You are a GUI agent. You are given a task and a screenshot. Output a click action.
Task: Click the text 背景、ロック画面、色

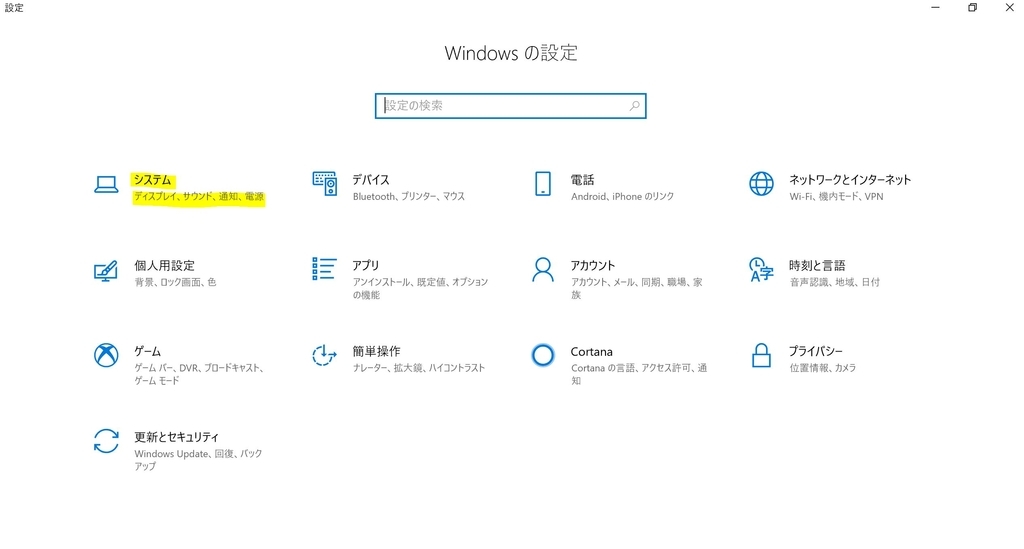pyautogui.click(x=176, y=282)
